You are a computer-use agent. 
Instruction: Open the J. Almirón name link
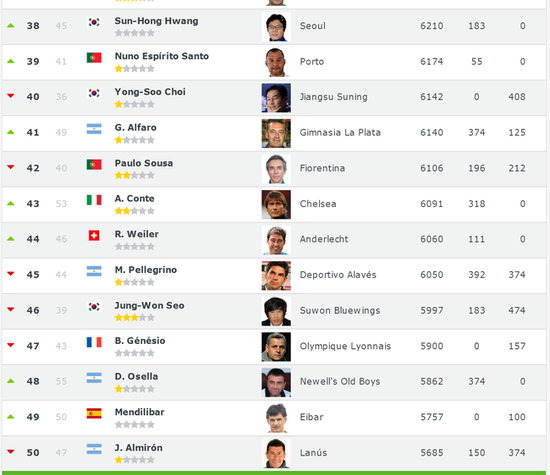coord(139,448)
